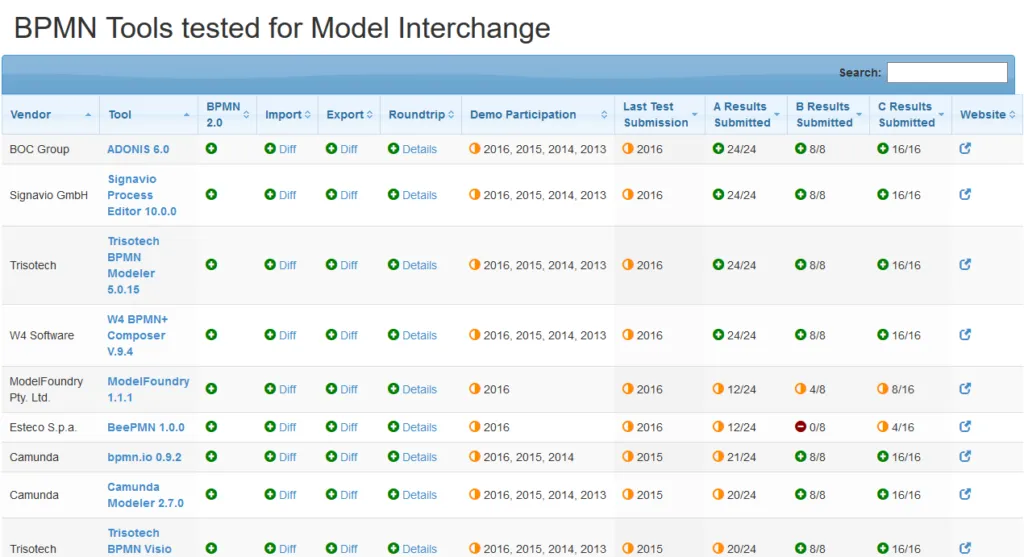
Task: Click green plus icon beside W4 Software 24/24
Action: pos(718,335)
